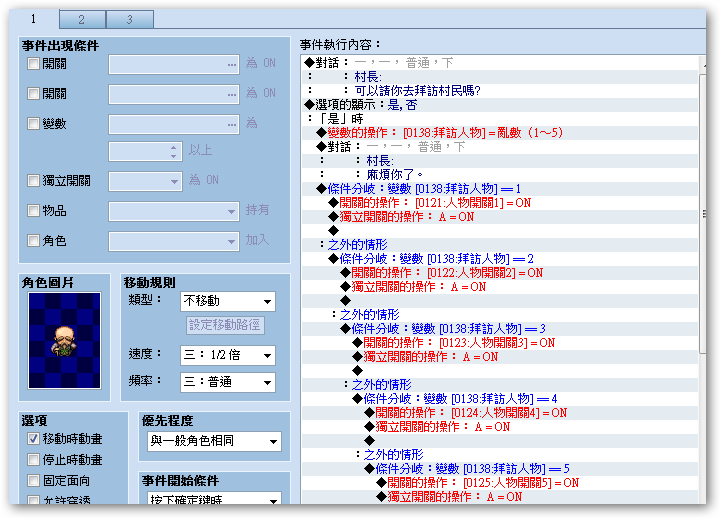Check the 停止時動畫 option
The height and width of the screenshot is (518, 720).
coord(34,460)
